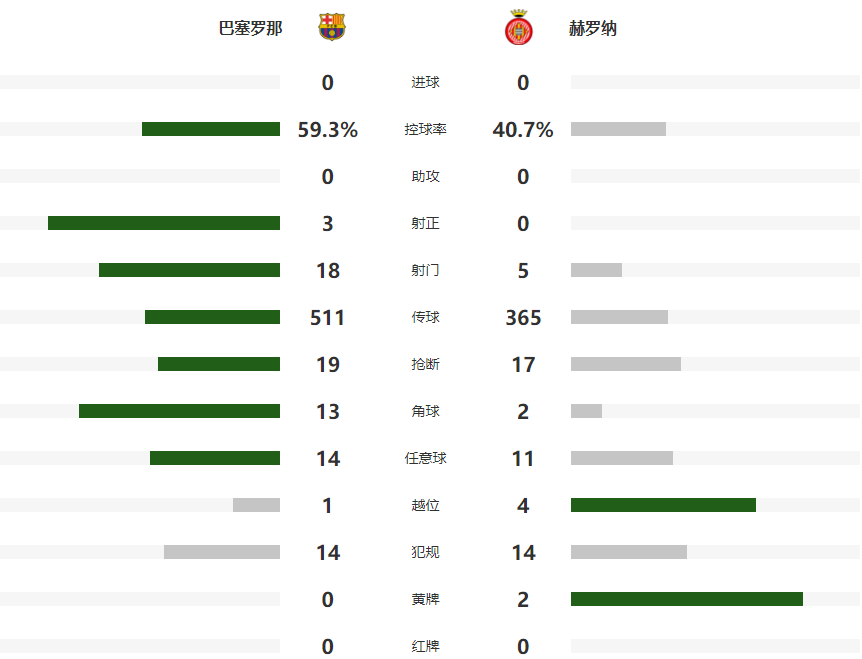Click Barcelona's gray fouls bar

click(222, 552)
